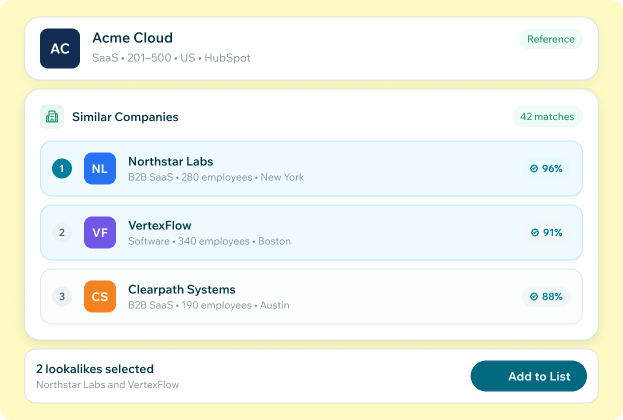Image resolution: width=623 pixels, height=420 pixels.
Task: Open the 96% match score pill
Action: point(546,168)
